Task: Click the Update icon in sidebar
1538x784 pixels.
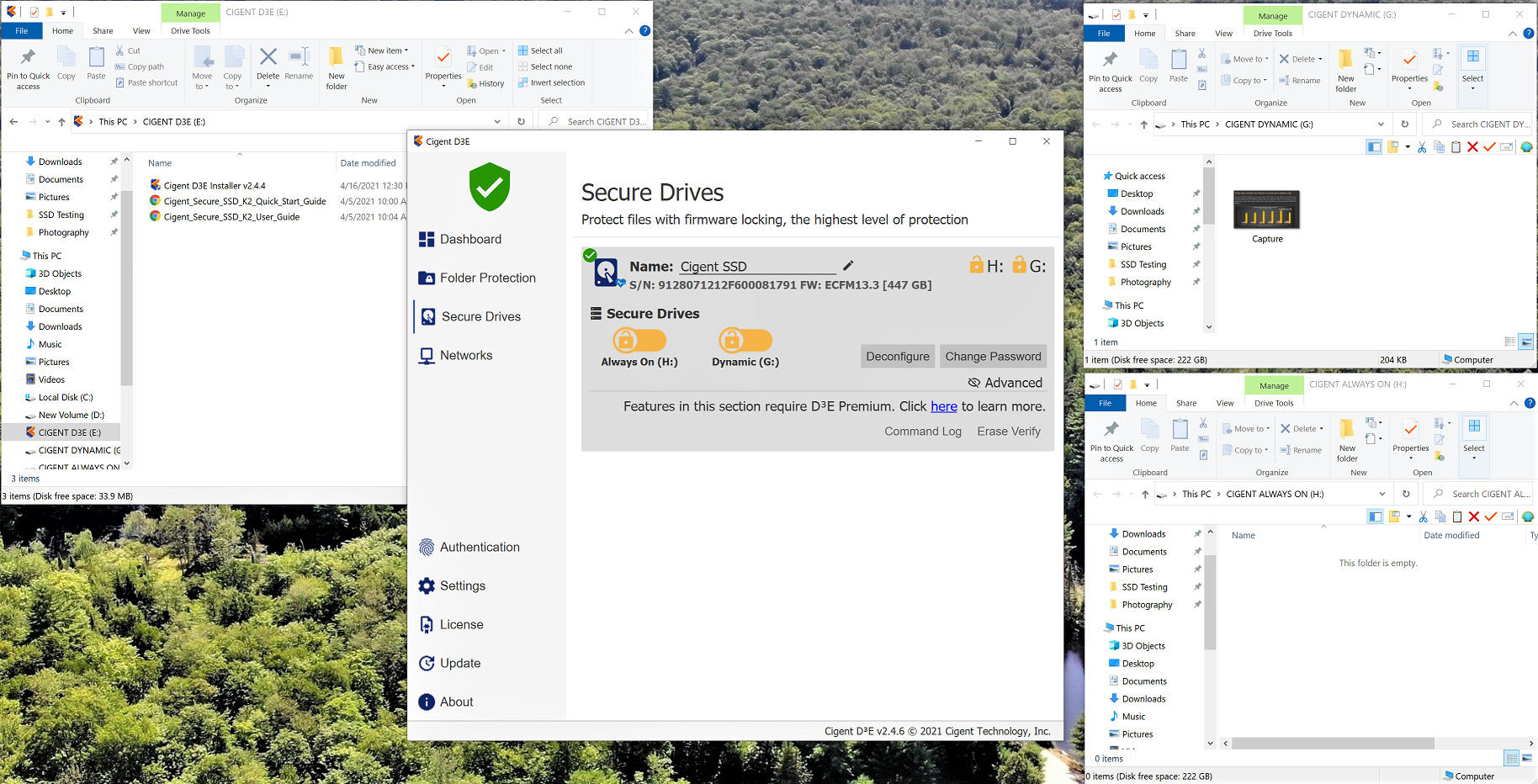Action: tap(427, 664)
